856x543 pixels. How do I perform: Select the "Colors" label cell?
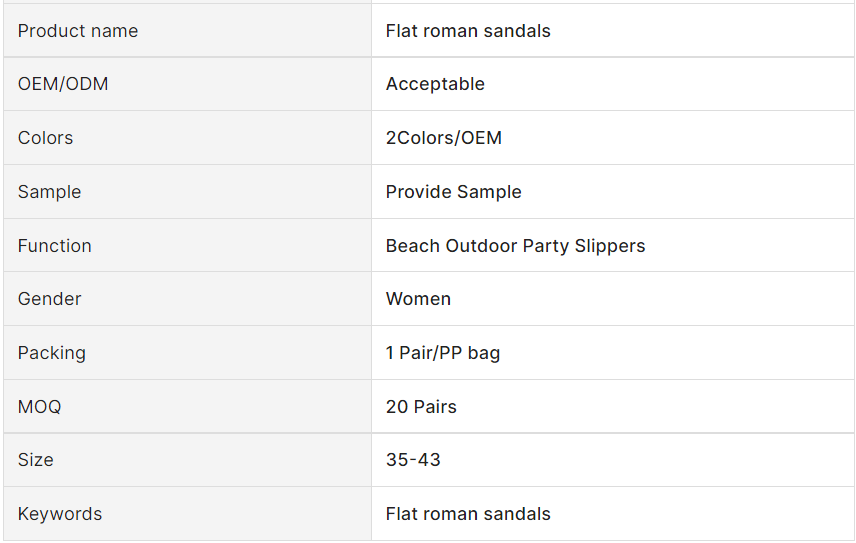(x=46, y=138)
